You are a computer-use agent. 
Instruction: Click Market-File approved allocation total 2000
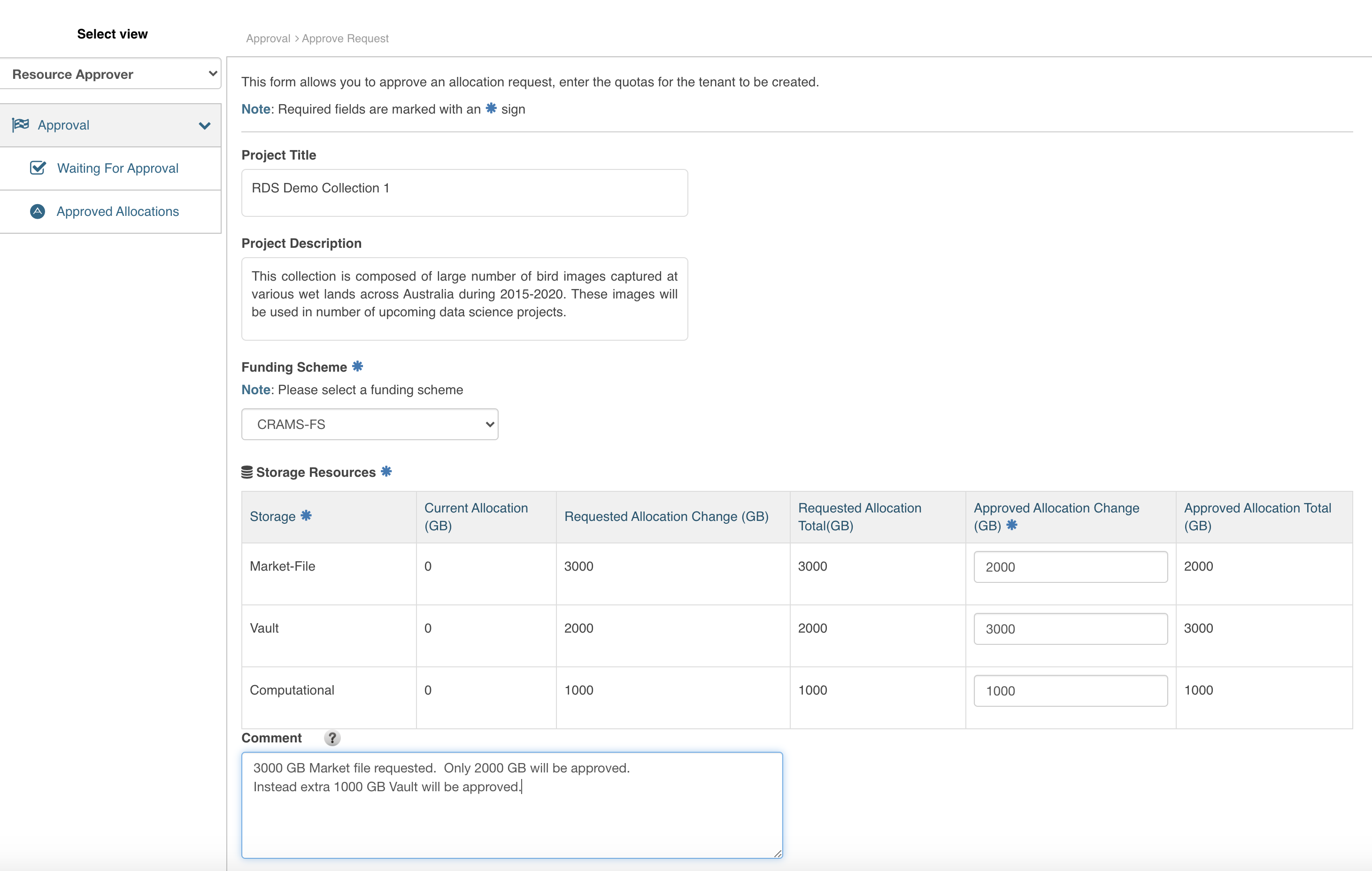pos(1198,566)
